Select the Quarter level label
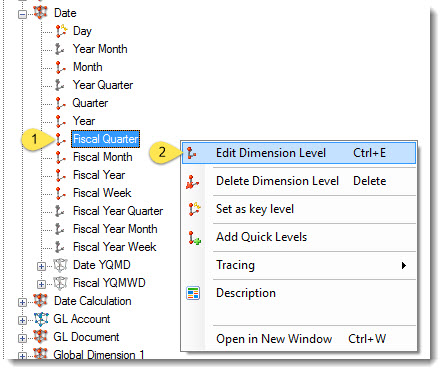 coord(90,103)
